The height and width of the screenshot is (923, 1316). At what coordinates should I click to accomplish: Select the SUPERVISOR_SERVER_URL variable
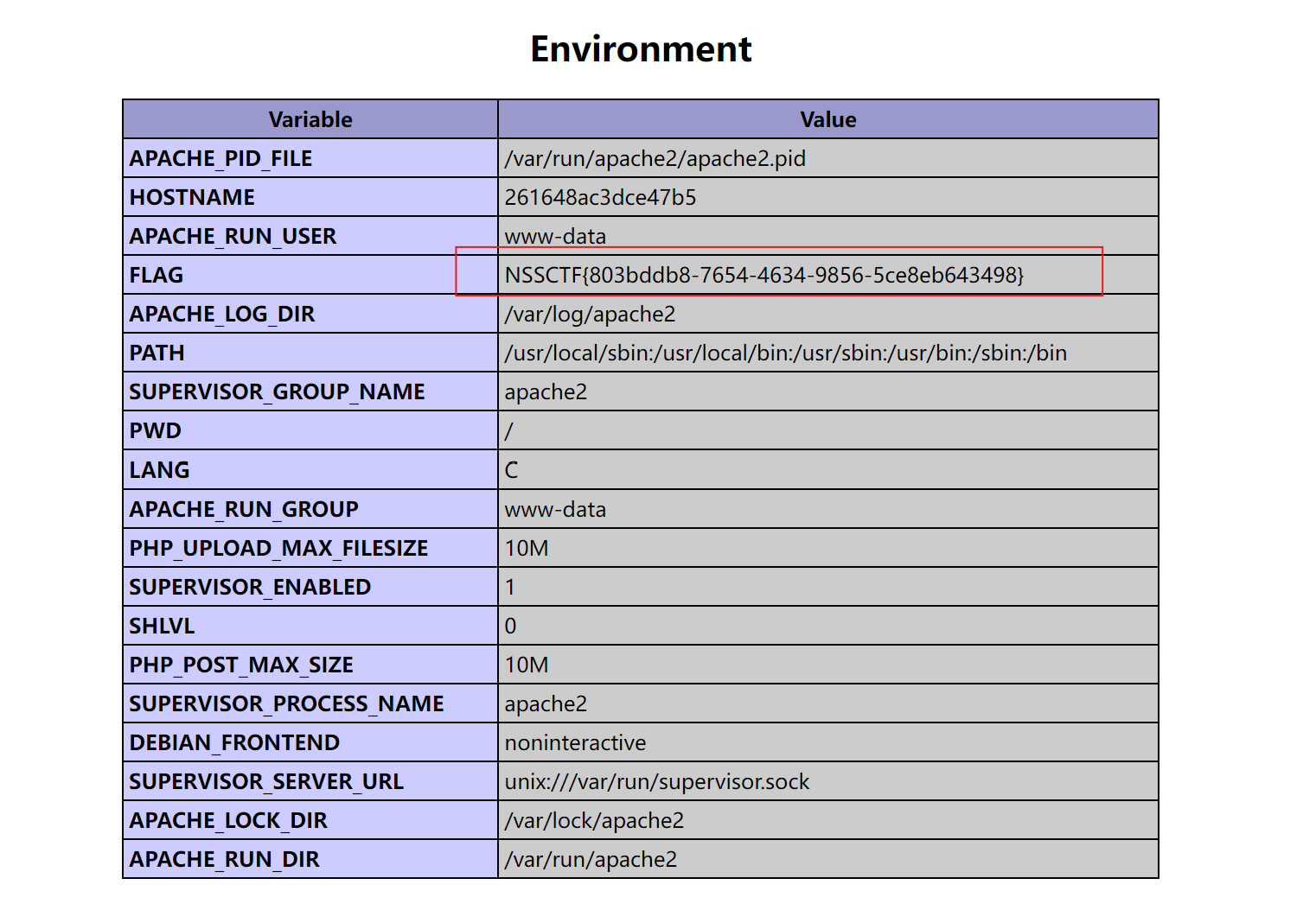click(266, 782)
